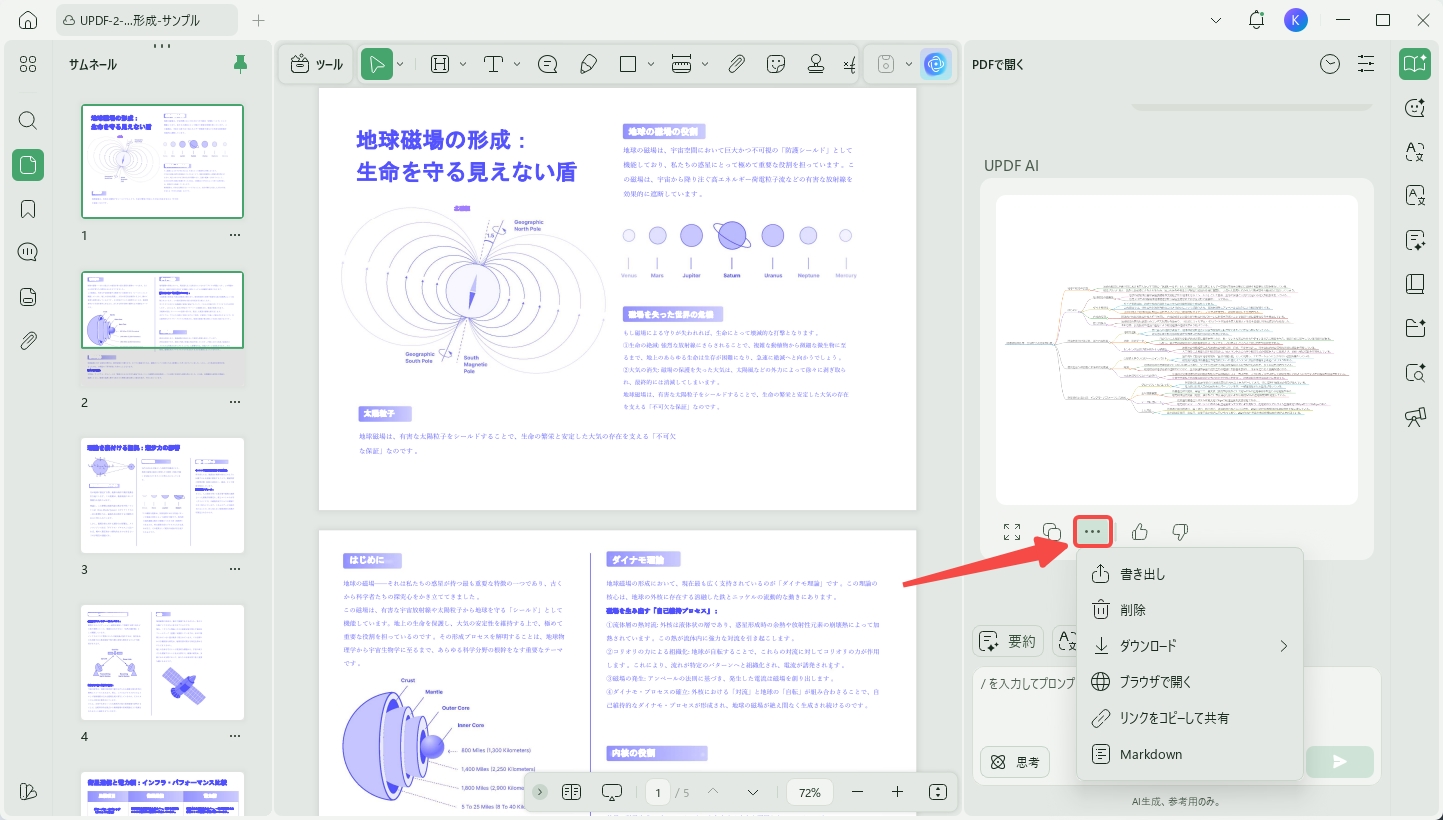Open page 3 thumbnail
Viewport: 1443px width, 820px height.
[162, 495]
